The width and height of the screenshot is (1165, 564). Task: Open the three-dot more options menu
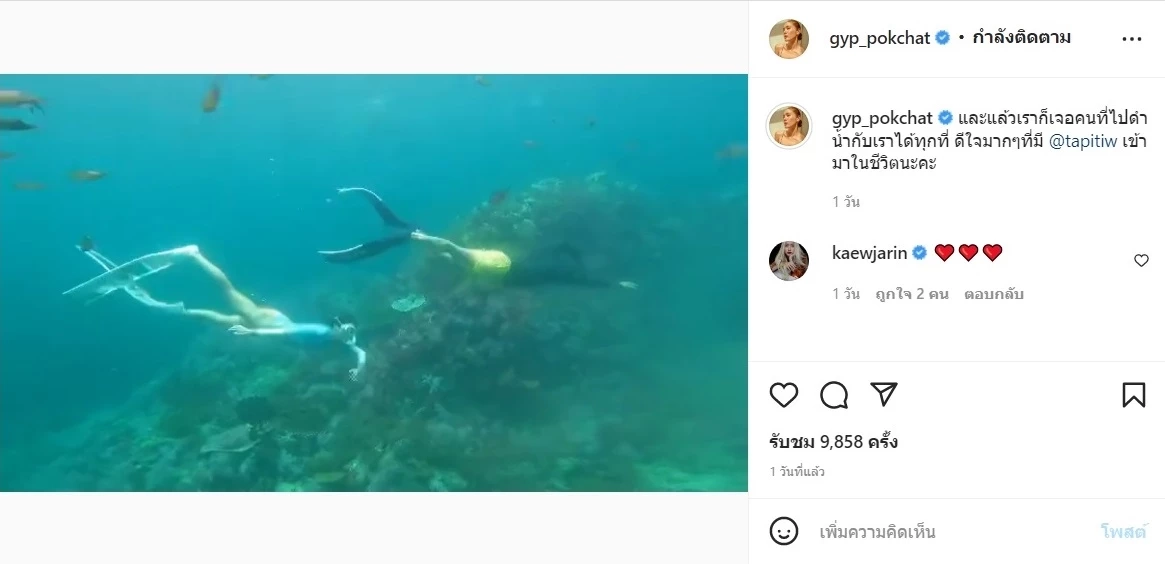coord(1131,39)
